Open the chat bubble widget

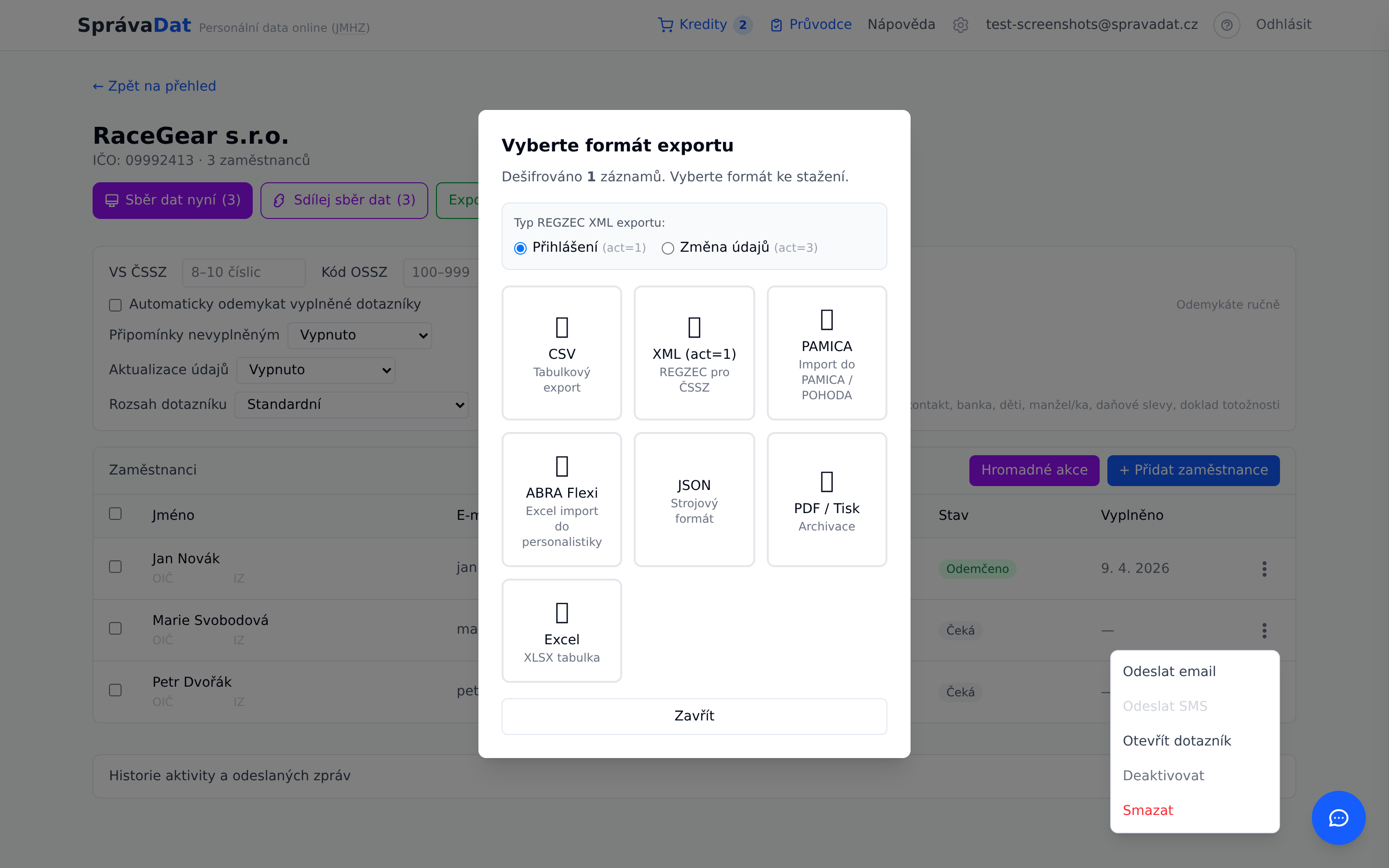coord(1338,817)
